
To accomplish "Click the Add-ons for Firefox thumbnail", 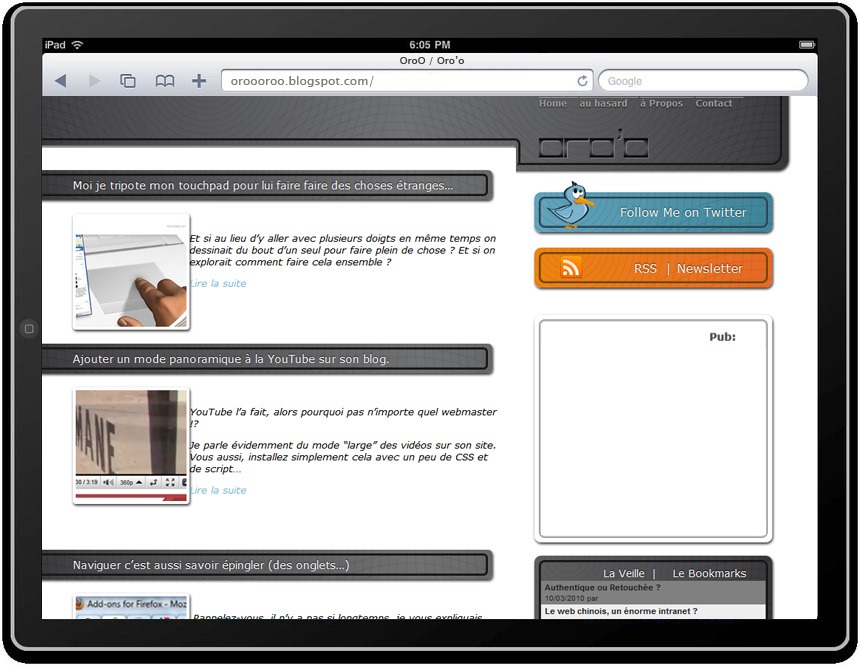I will click(131, 607).
